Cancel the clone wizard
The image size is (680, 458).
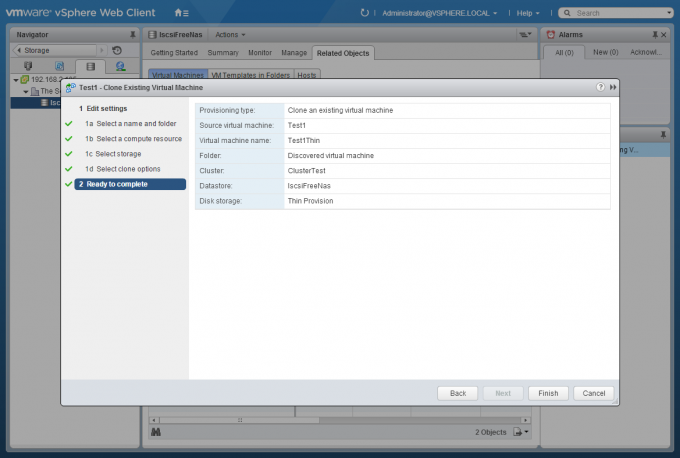point(593,393)
